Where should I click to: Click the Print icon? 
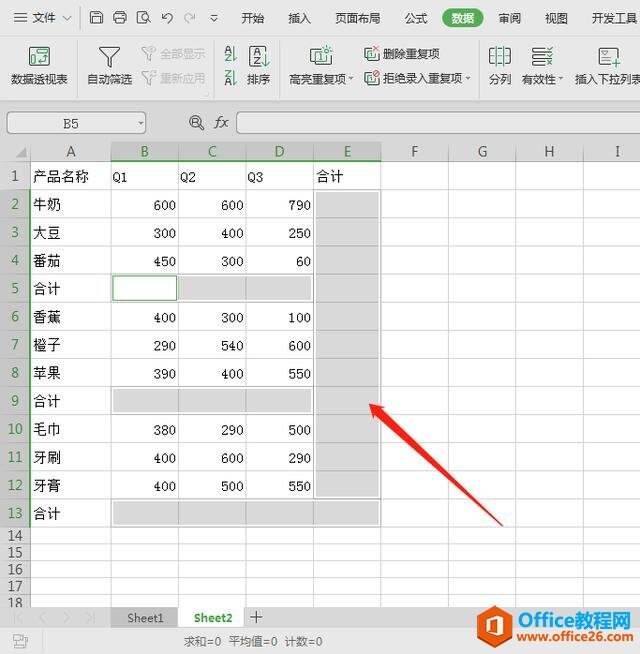120,18
